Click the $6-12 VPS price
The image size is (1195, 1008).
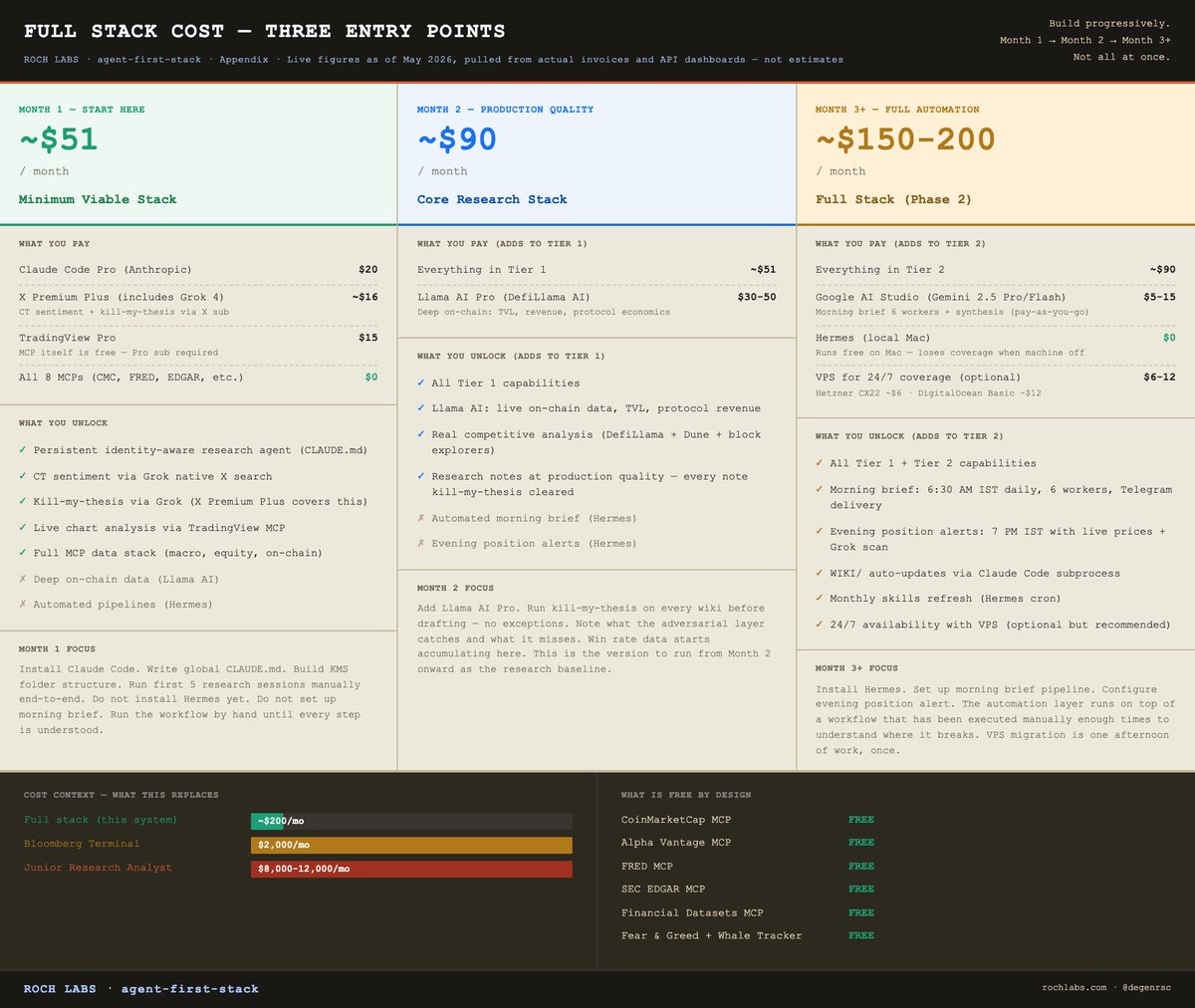1159,378
